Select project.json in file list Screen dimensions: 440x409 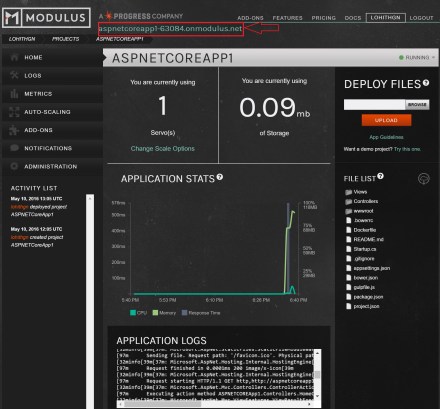click(363, 306)
